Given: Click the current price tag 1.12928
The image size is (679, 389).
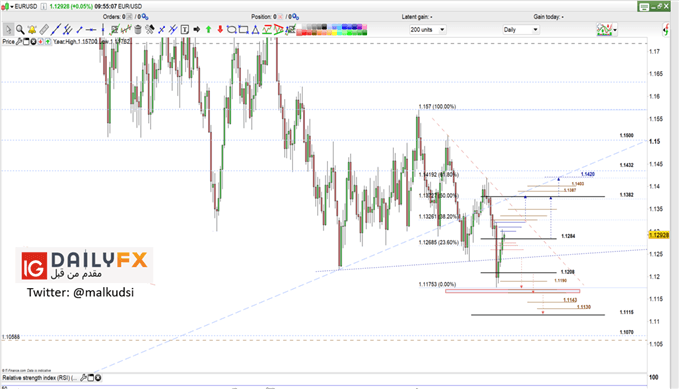Looking at the screenshot, I should click(659, 235).
